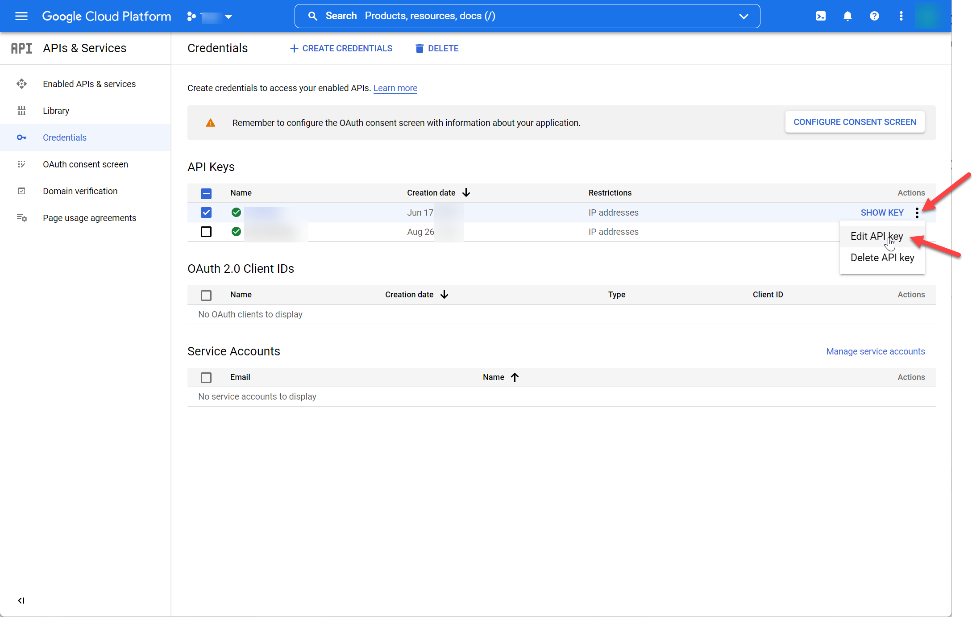
Task: Focus the Search products and resources field
Action: click(527, 16)
